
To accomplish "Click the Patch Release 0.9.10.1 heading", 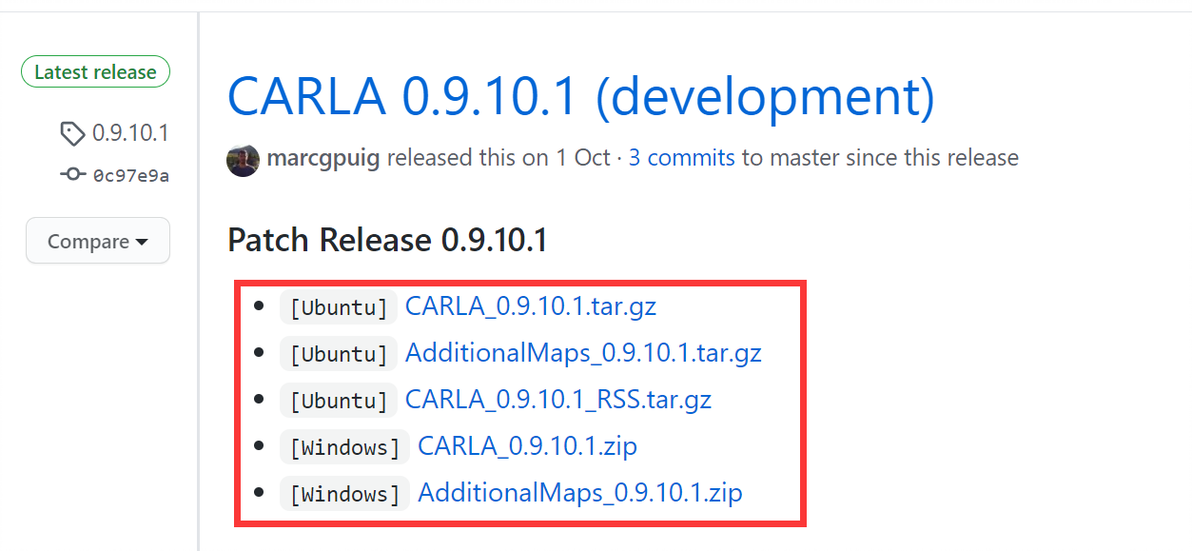I will coord(387,240).
